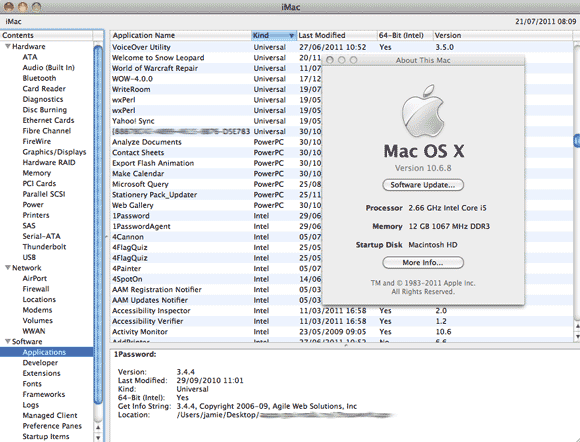This screenshot has width=580, height=442.
Task: Select Startup Items under Software
Action: pos(46,436)
